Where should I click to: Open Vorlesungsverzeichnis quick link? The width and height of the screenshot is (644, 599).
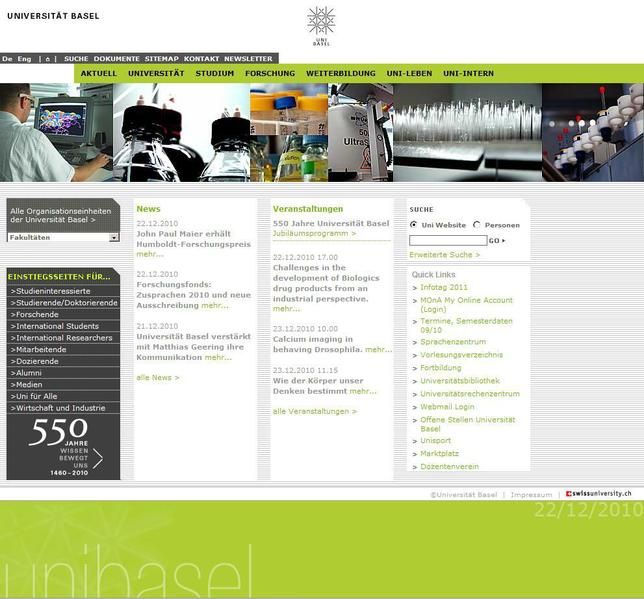click(461, 355)
